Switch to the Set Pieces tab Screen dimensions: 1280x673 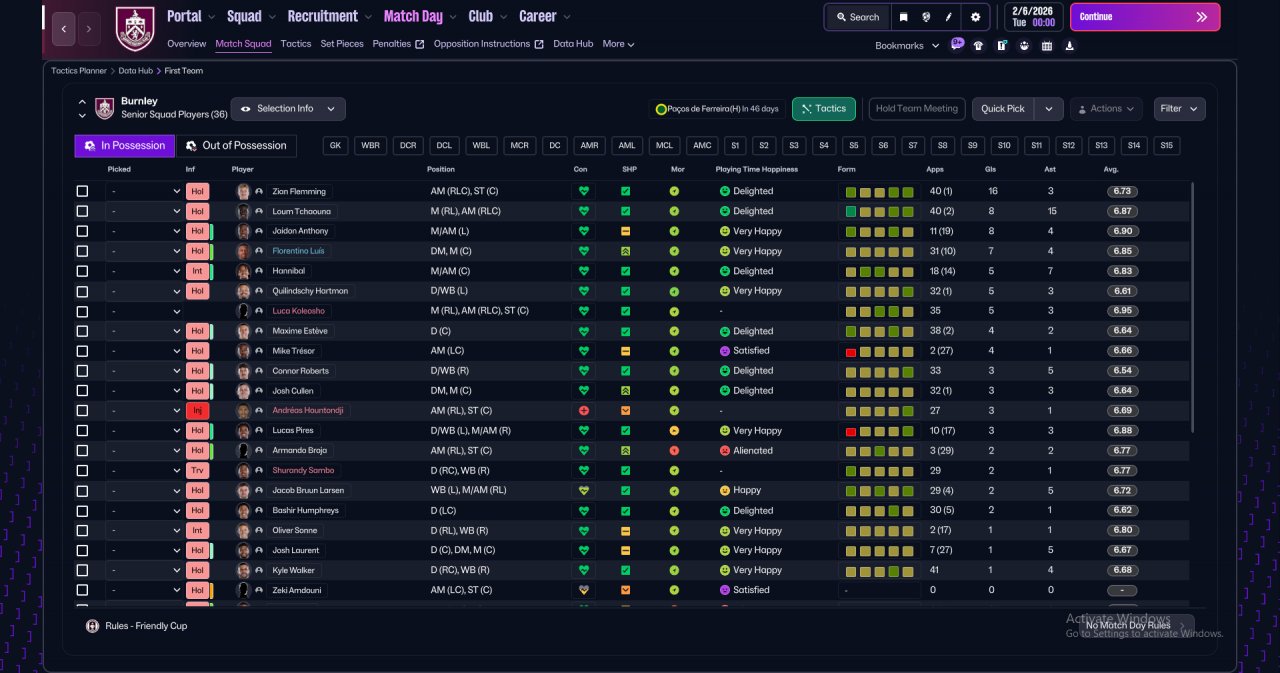[x=343, y=44]
